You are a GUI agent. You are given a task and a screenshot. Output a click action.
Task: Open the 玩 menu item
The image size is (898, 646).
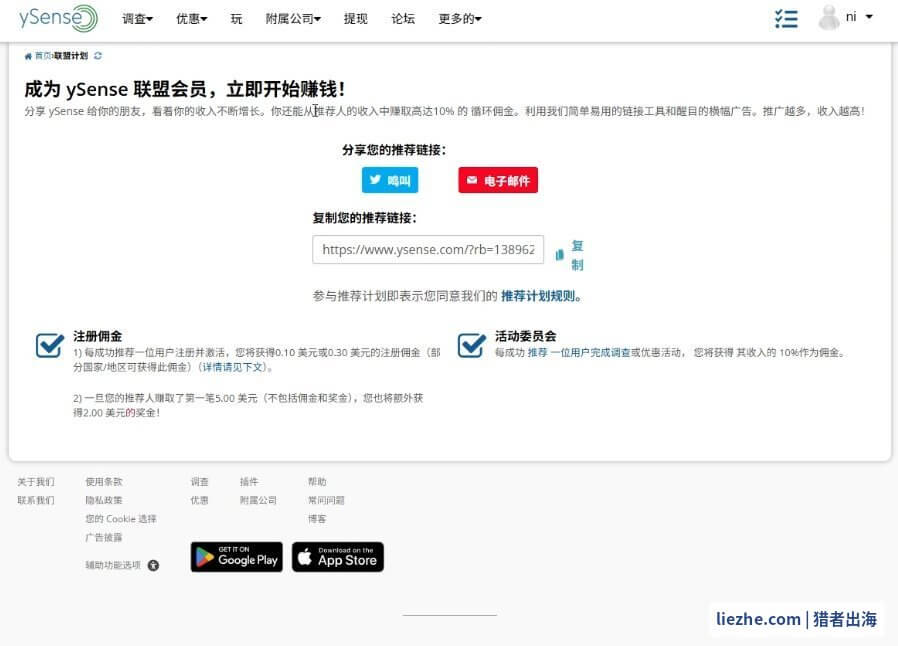[237, 19]
